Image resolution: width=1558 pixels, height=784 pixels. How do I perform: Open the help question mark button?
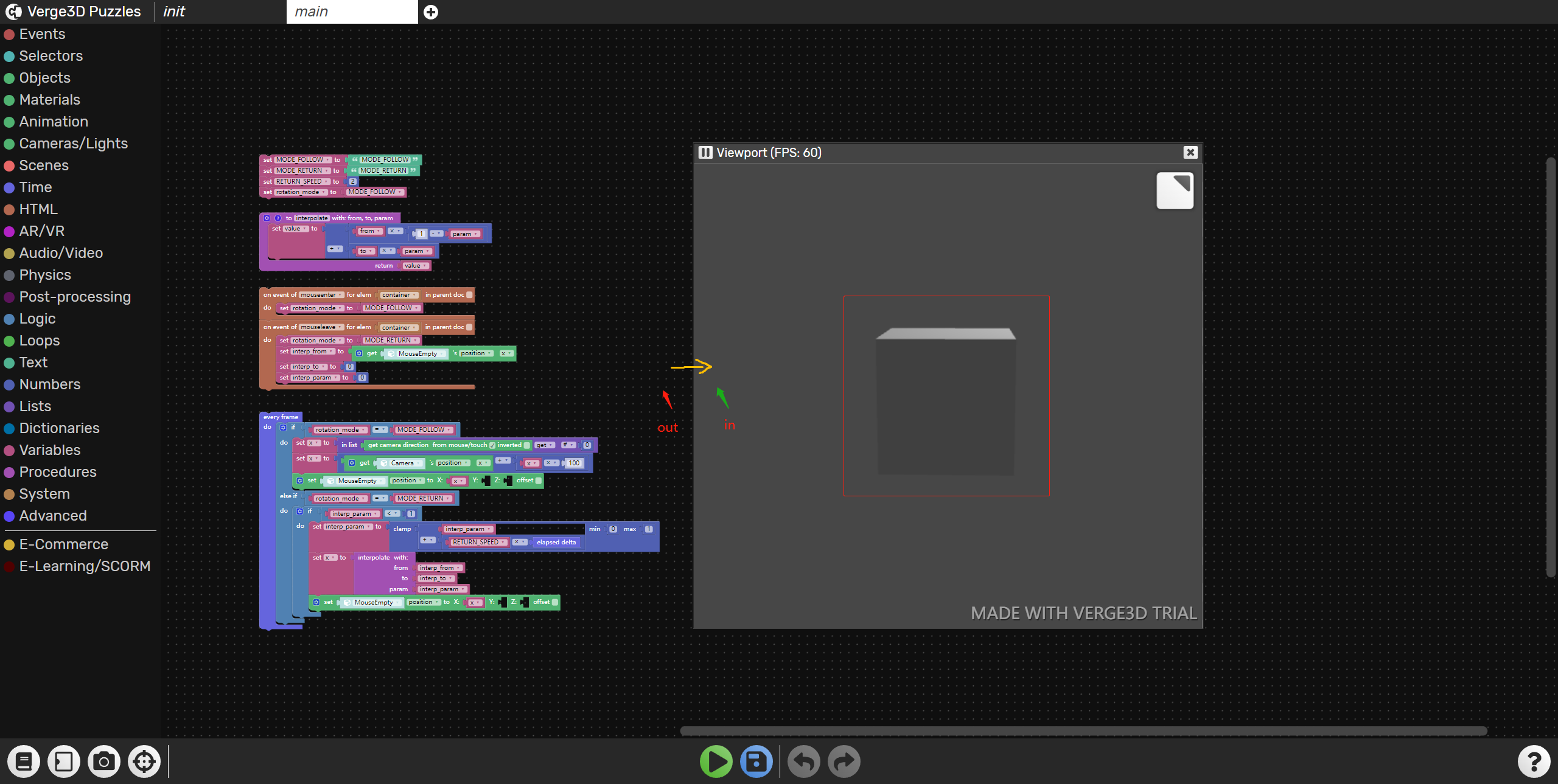click(1534, 761)
